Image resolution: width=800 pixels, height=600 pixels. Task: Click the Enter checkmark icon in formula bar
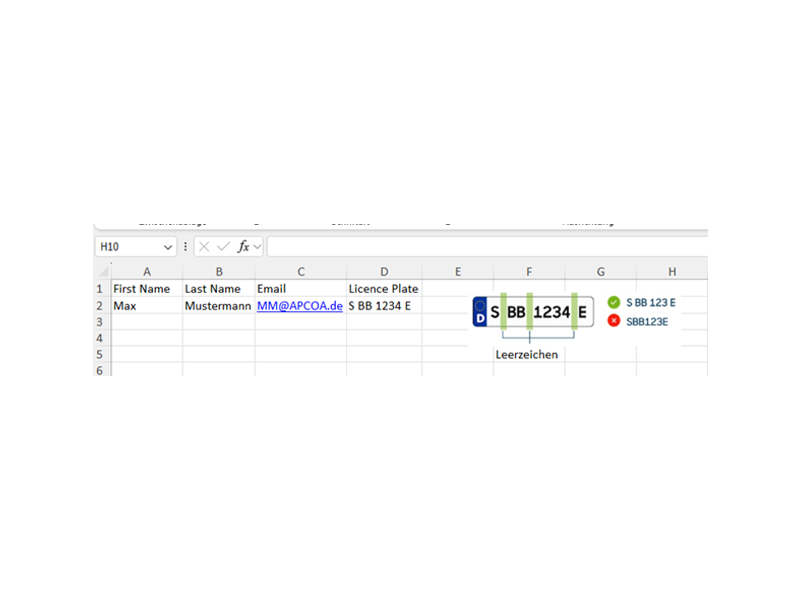point(223,246)
